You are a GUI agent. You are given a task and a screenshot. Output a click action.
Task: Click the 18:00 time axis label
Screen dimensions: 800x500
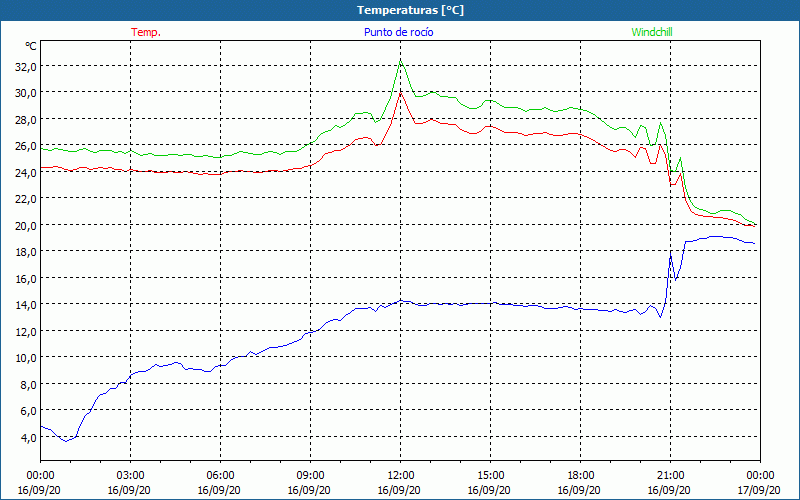tap(580, 475)
